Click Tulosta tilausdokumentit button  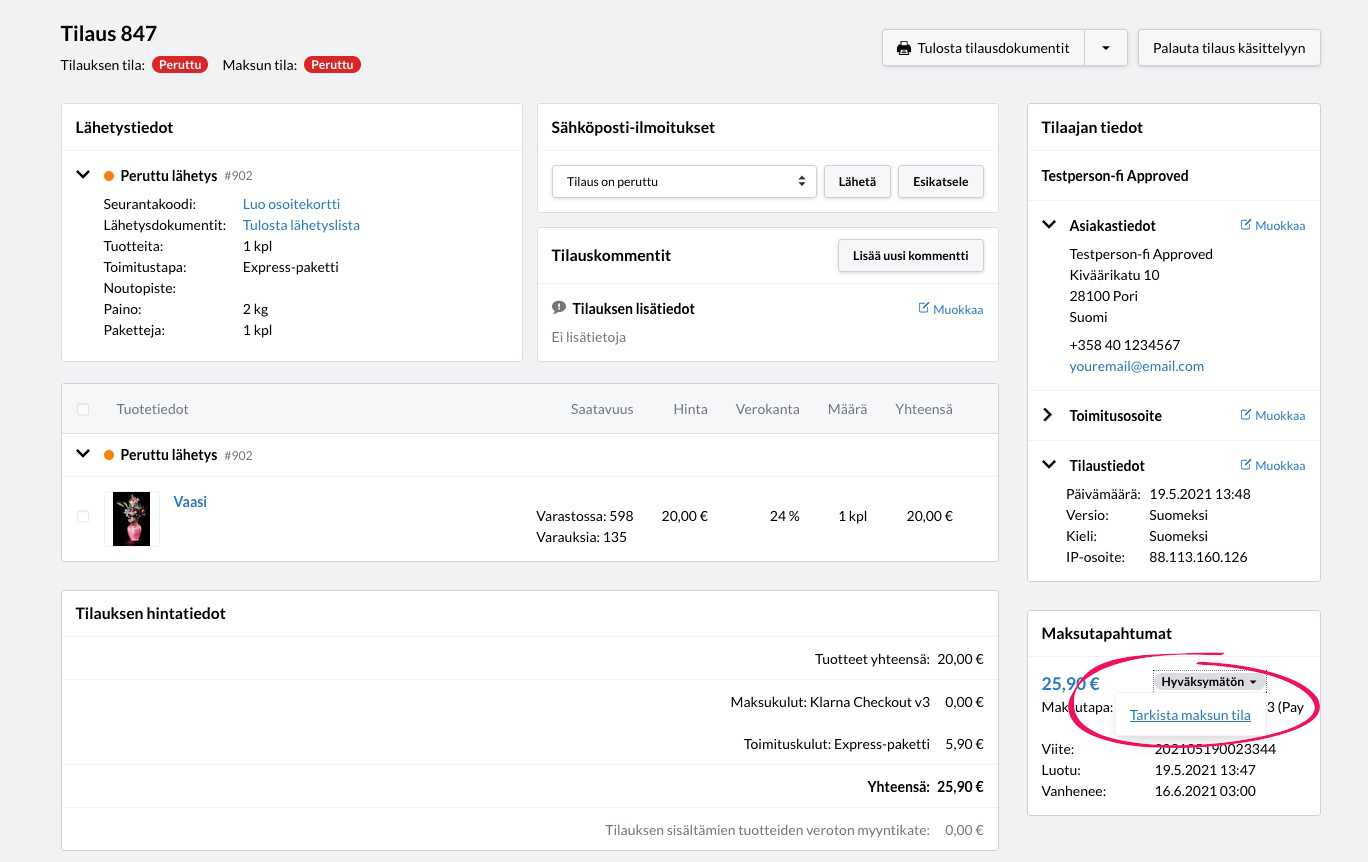pyautogui.click(x=984, y=48)
